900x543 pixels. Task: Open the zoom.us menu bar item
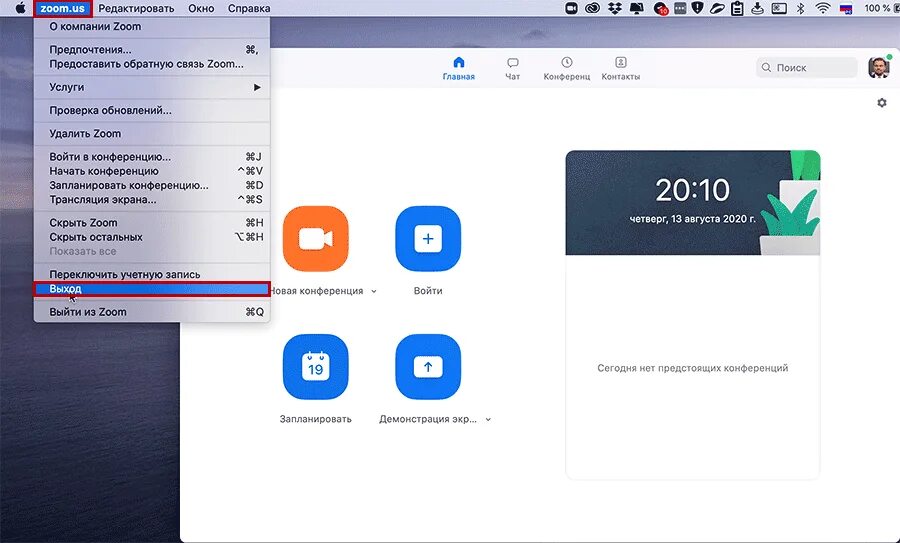[x=63, y=8]
